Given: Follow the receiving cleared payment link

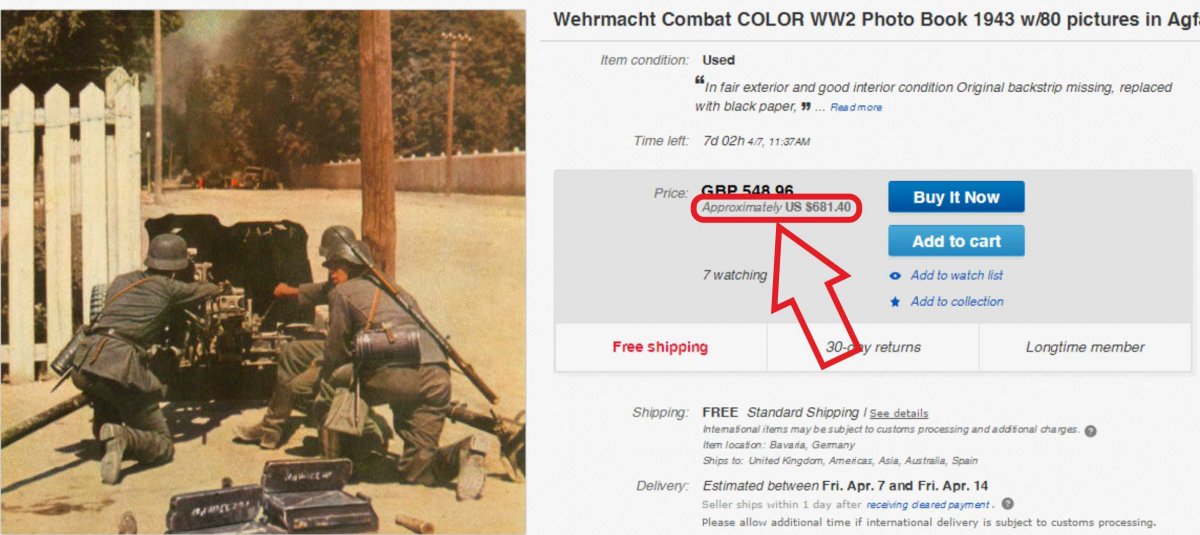Looking at the screenshot, I should pos(929,505).
